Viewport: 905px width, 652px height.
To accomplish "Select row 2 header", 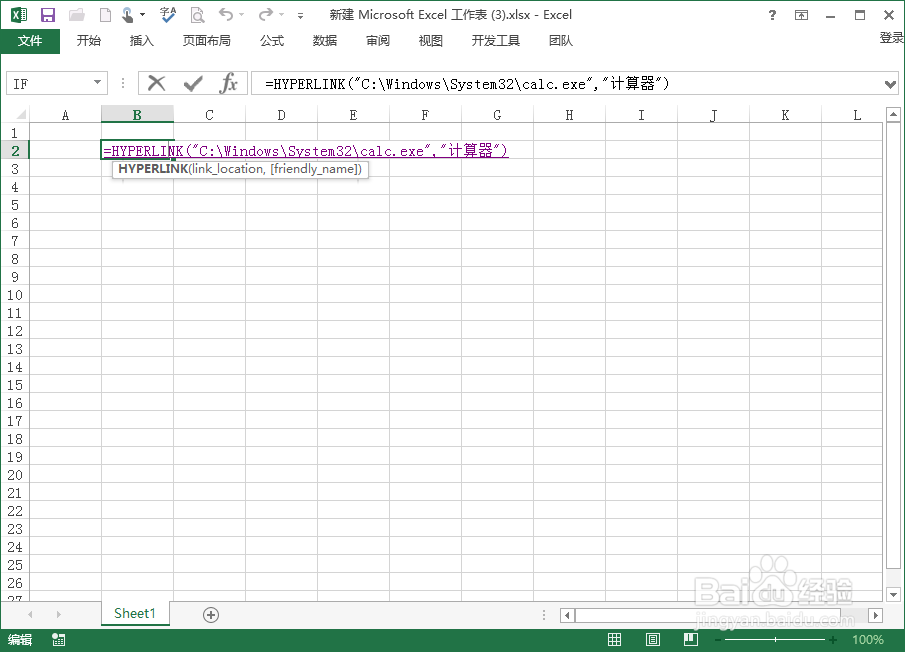I will (x=15, y=151).
